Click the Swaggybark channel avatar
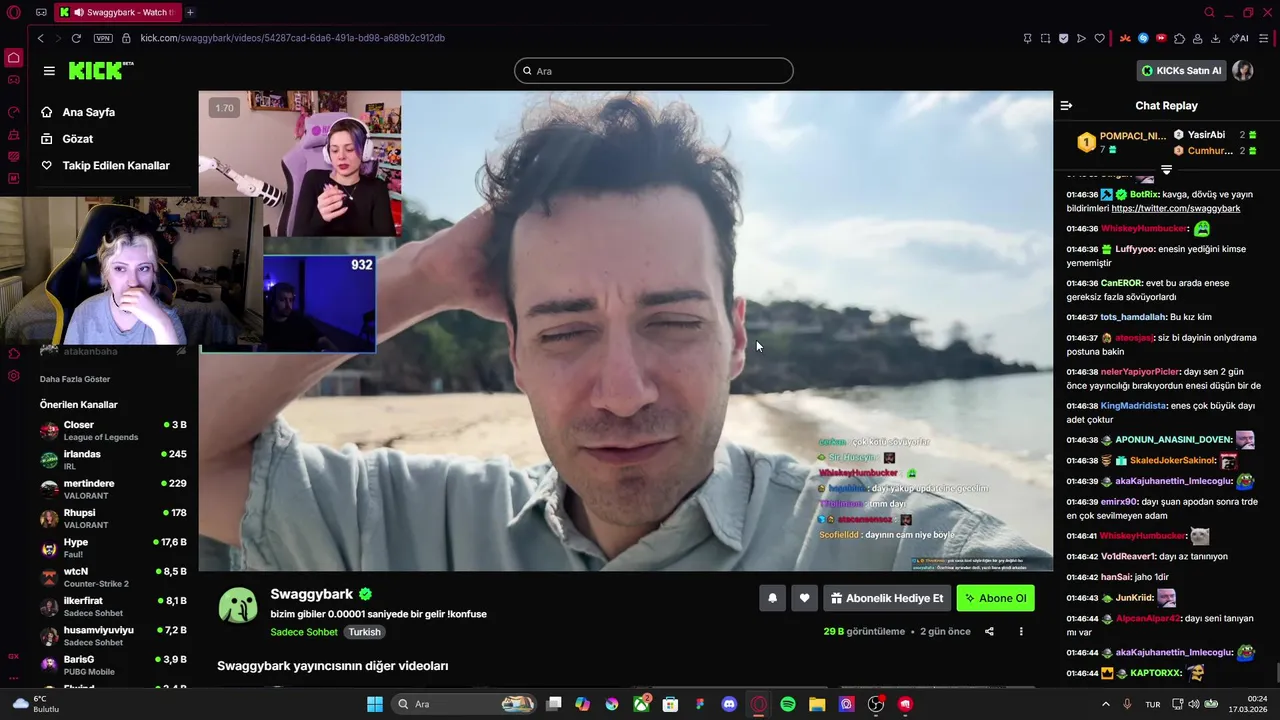Viewport: 1280px width, 720px height. 238,606
